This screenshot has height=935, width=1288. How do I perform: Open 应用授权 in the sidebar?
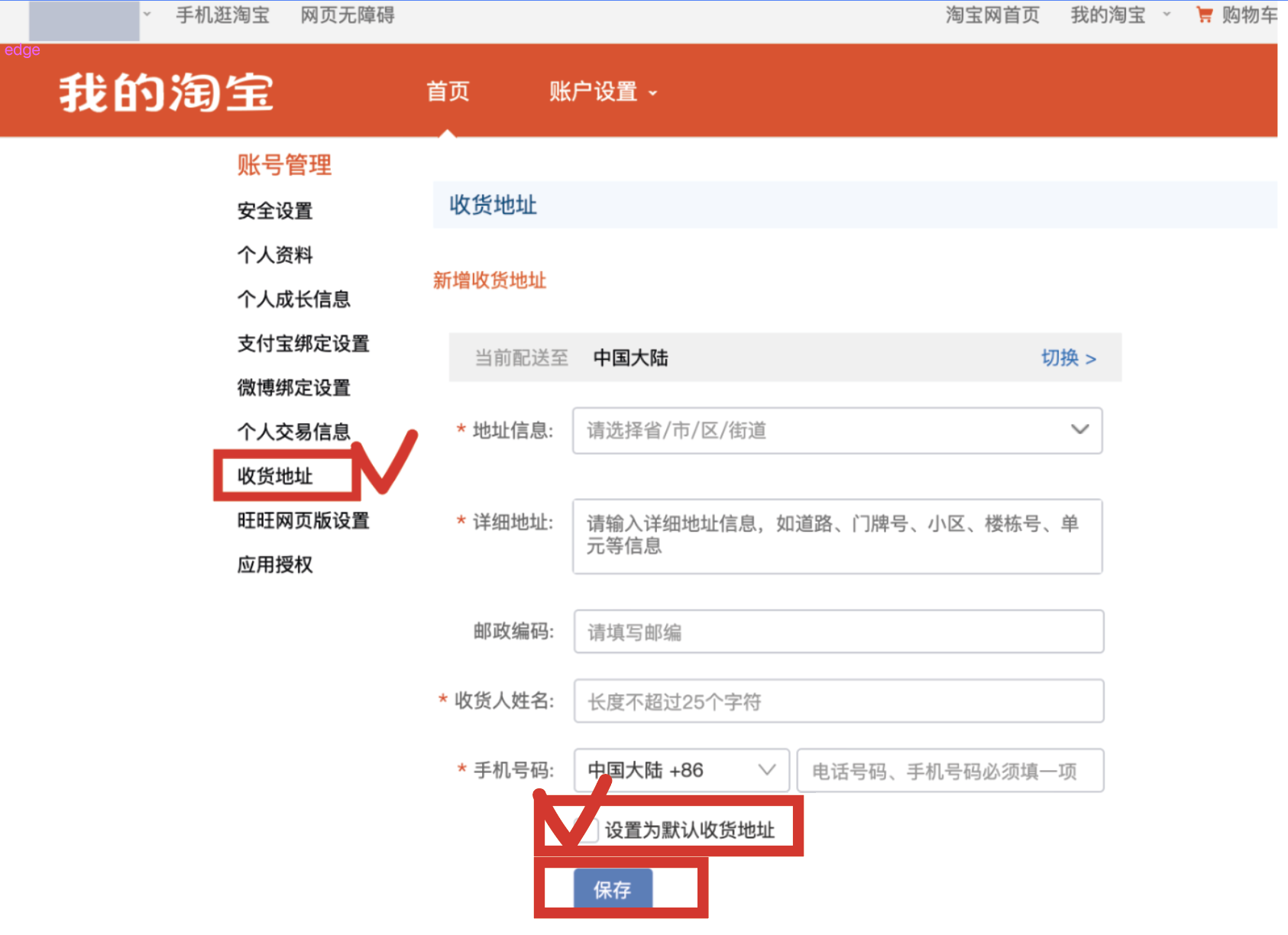point(275,565)
